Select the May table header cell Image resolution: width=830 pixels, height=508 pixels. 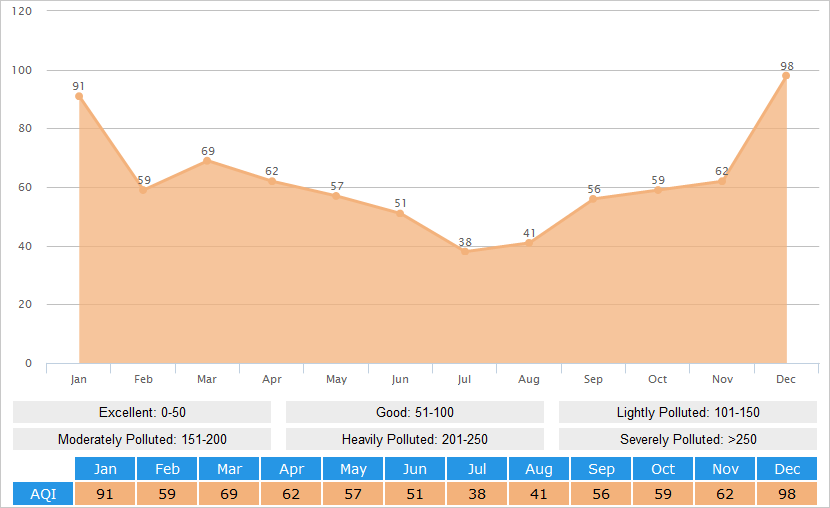coord(353,469)
